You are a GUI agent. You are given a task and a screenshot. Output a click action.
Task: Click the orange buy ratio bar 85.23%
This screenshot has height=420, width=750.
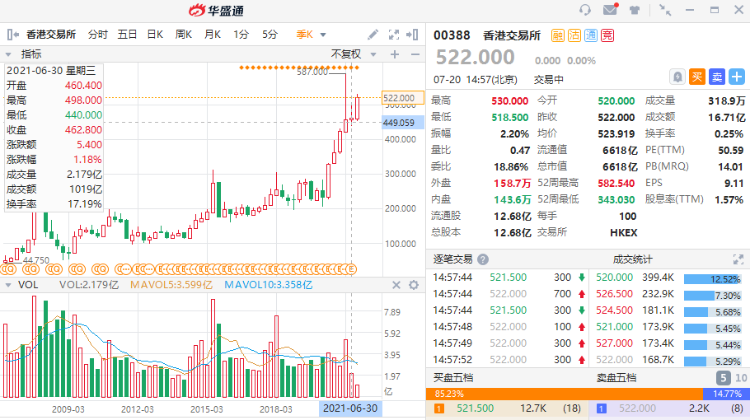[x=564, y=394]
